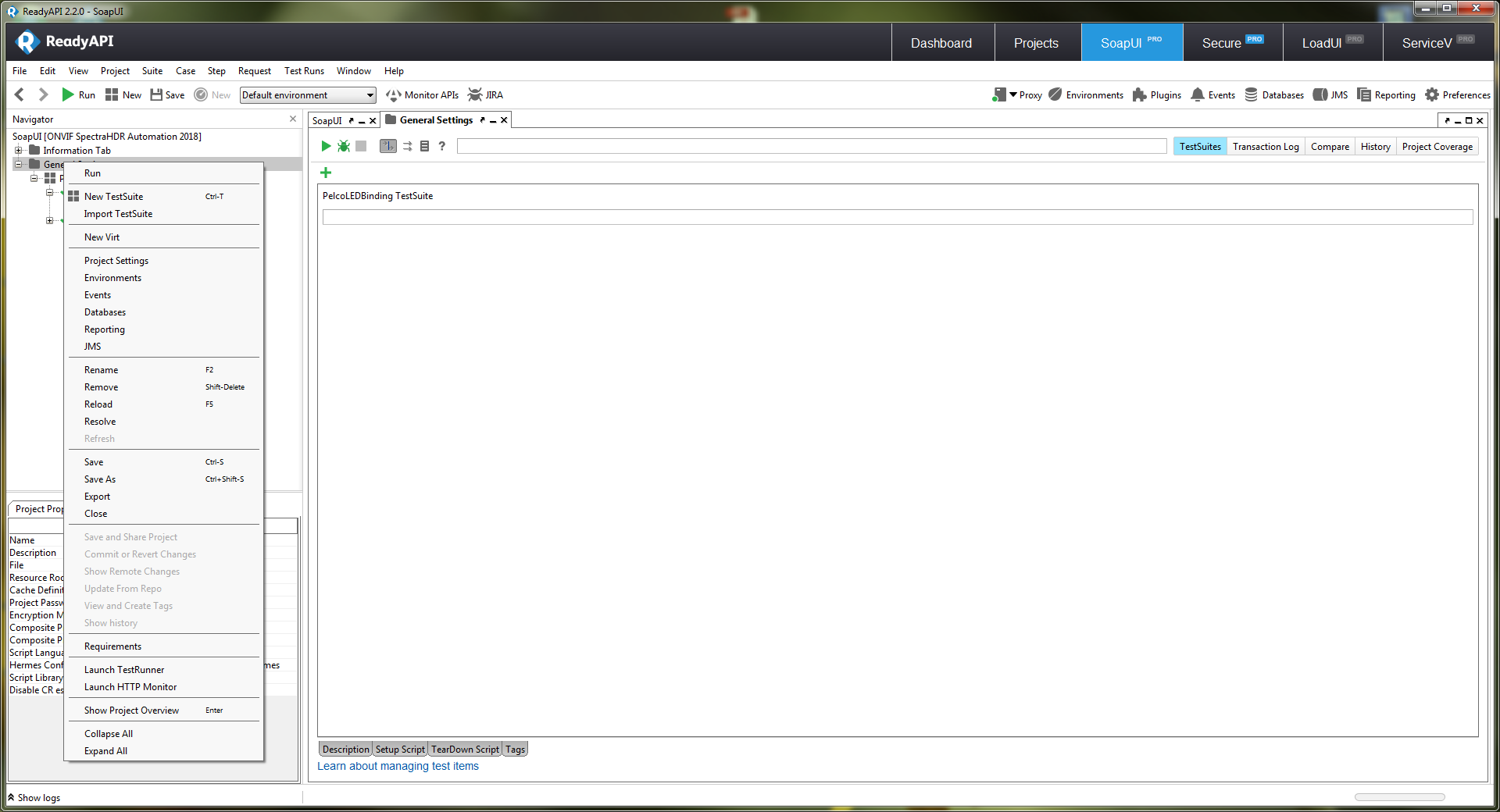Minimize the General Settings editor tab
The height and width of the screenshot is (812, 1500).
point(493,120)
